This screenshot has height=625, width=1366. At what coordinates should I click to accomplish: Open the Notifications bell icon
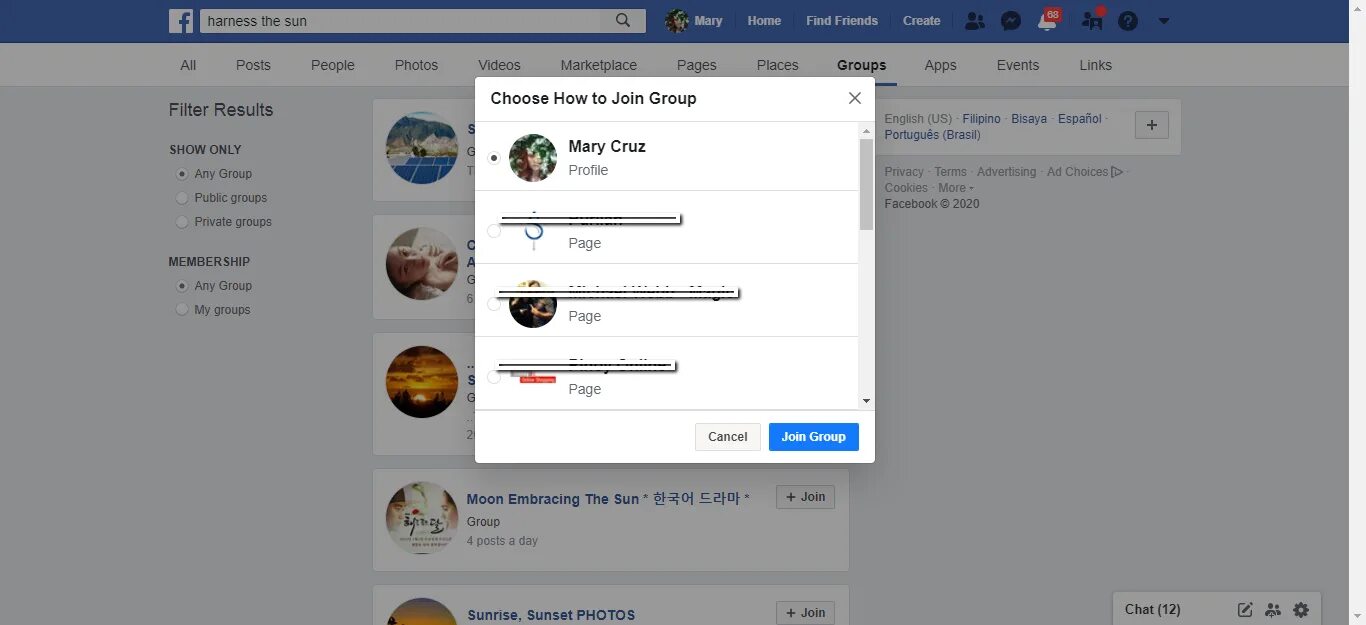tap(1047, 21)
